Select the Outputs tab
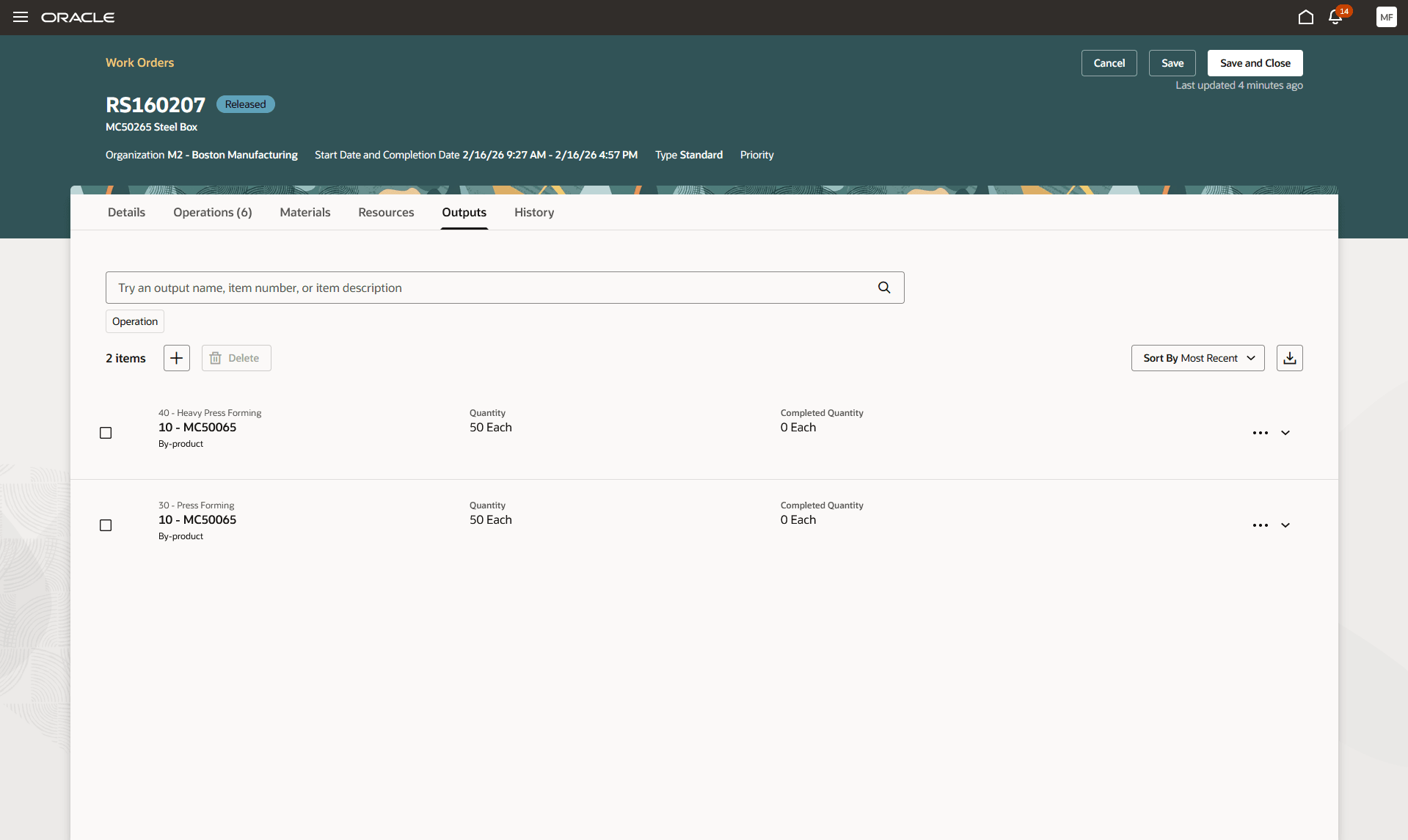Viewport: 1408px width, 840px height. [x=464, y=212]
